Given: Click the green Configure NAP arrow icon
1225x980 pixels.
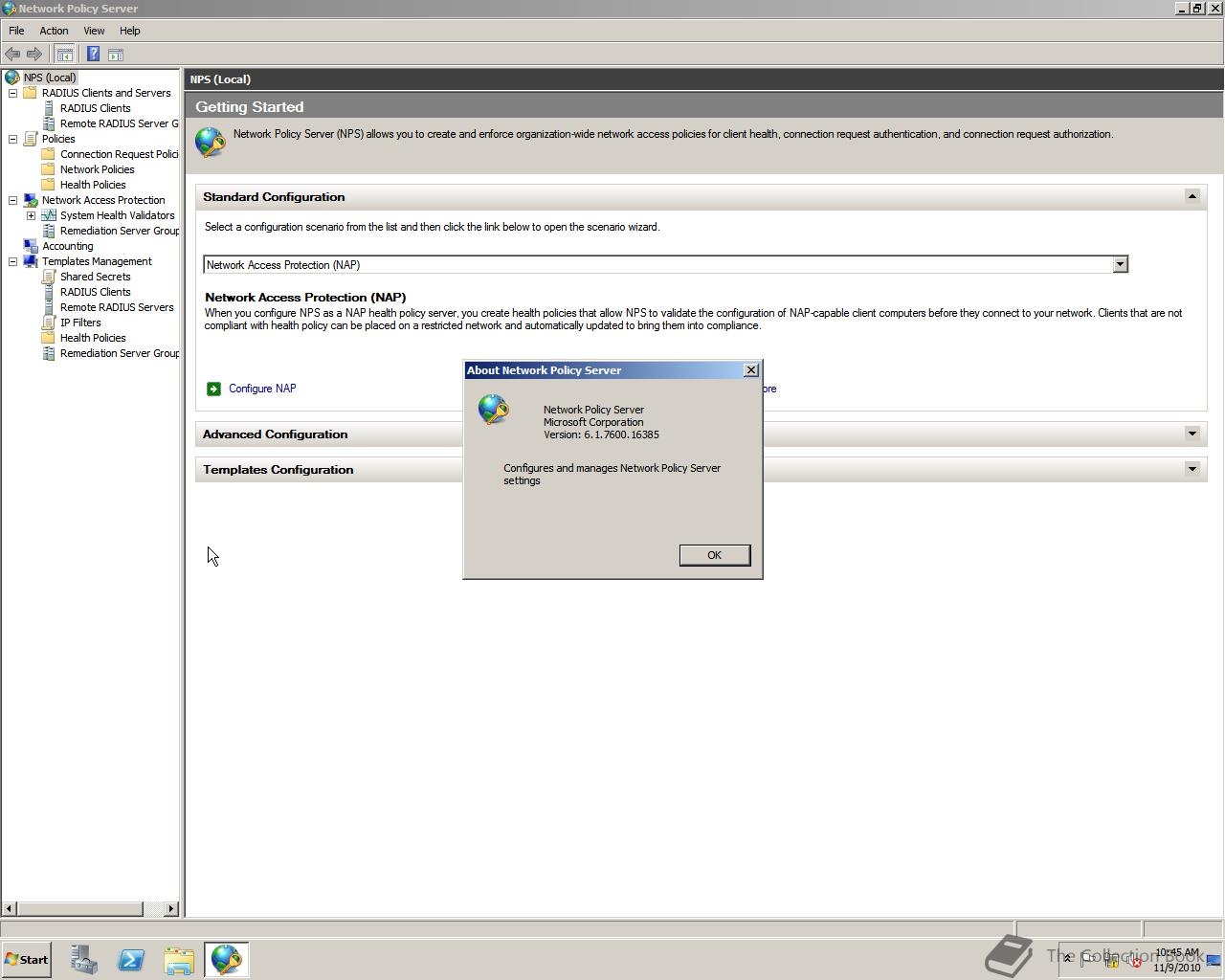Looking at the screenshot, I should [213, 389].
